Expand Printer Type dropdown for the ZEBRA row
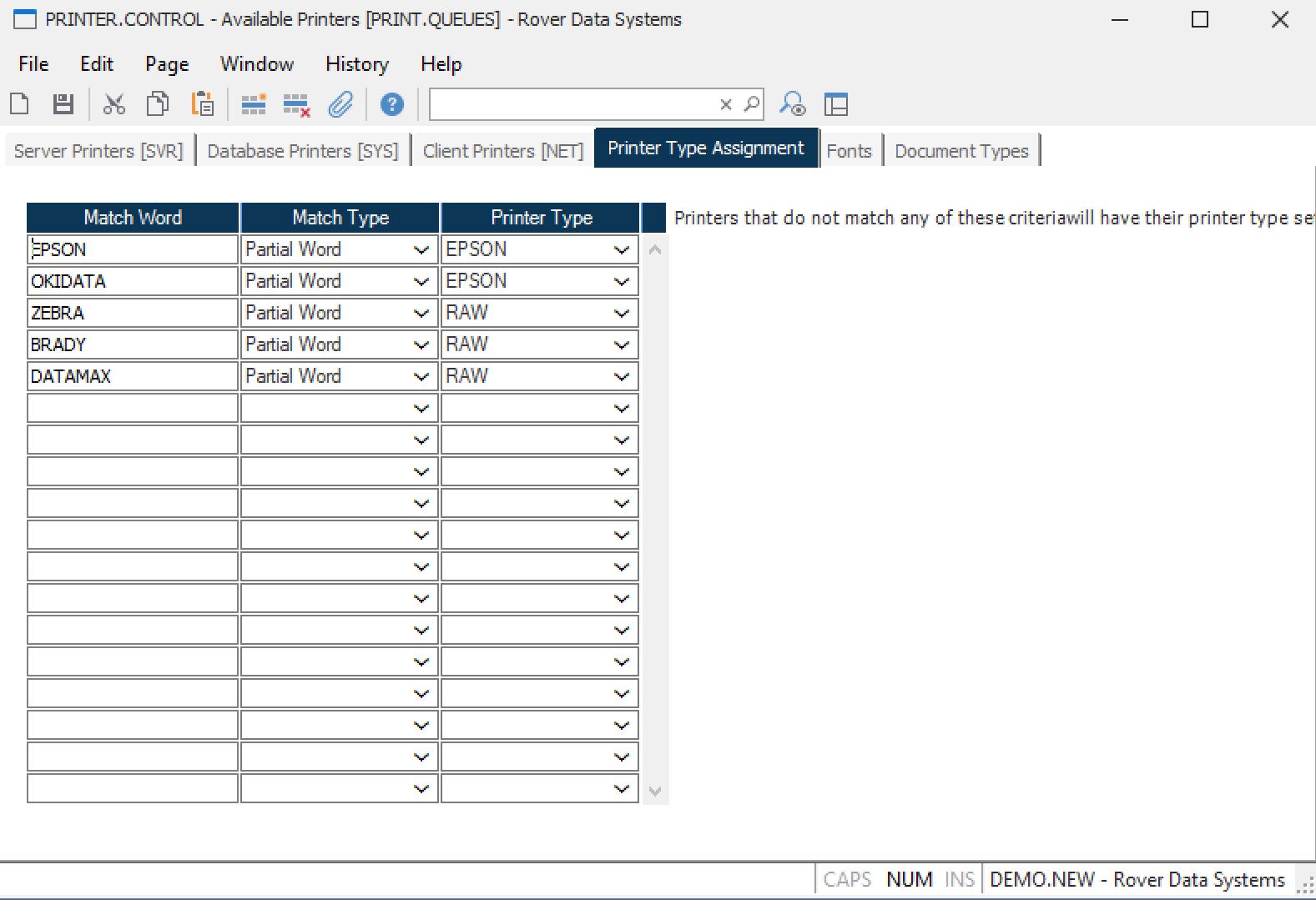Viewport: 1316px width, 900px height. [x=622, y=314]
